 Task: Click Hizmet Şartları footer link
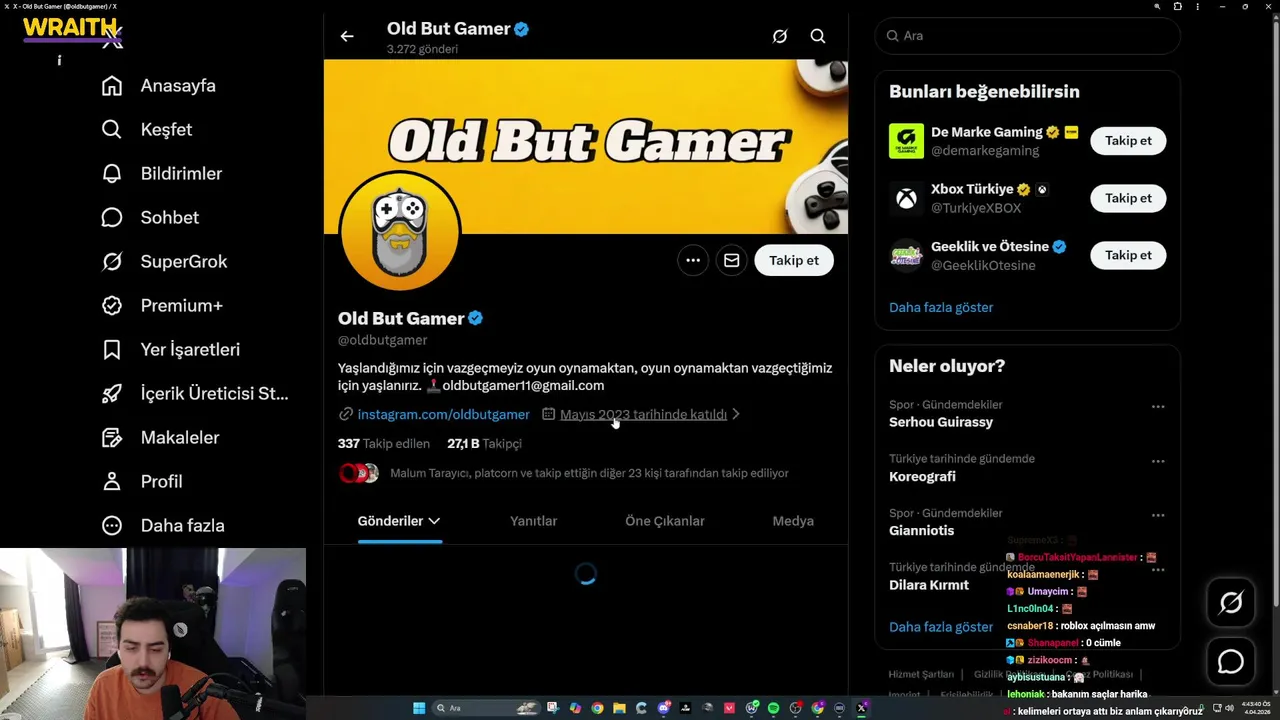pyautogui.click(x=921, y=674)
